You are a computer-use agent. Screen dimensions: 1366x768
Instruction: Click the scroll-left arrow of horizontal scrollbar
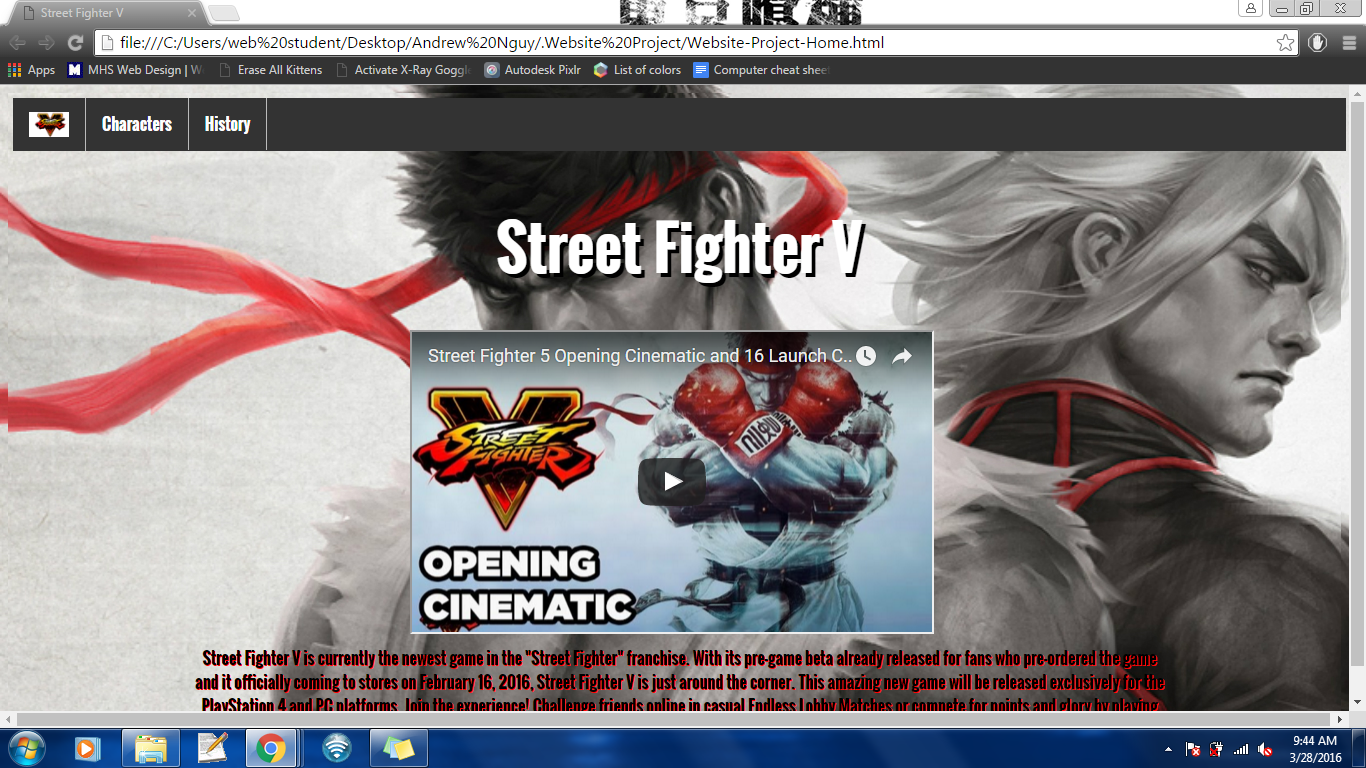click(9, 719)
